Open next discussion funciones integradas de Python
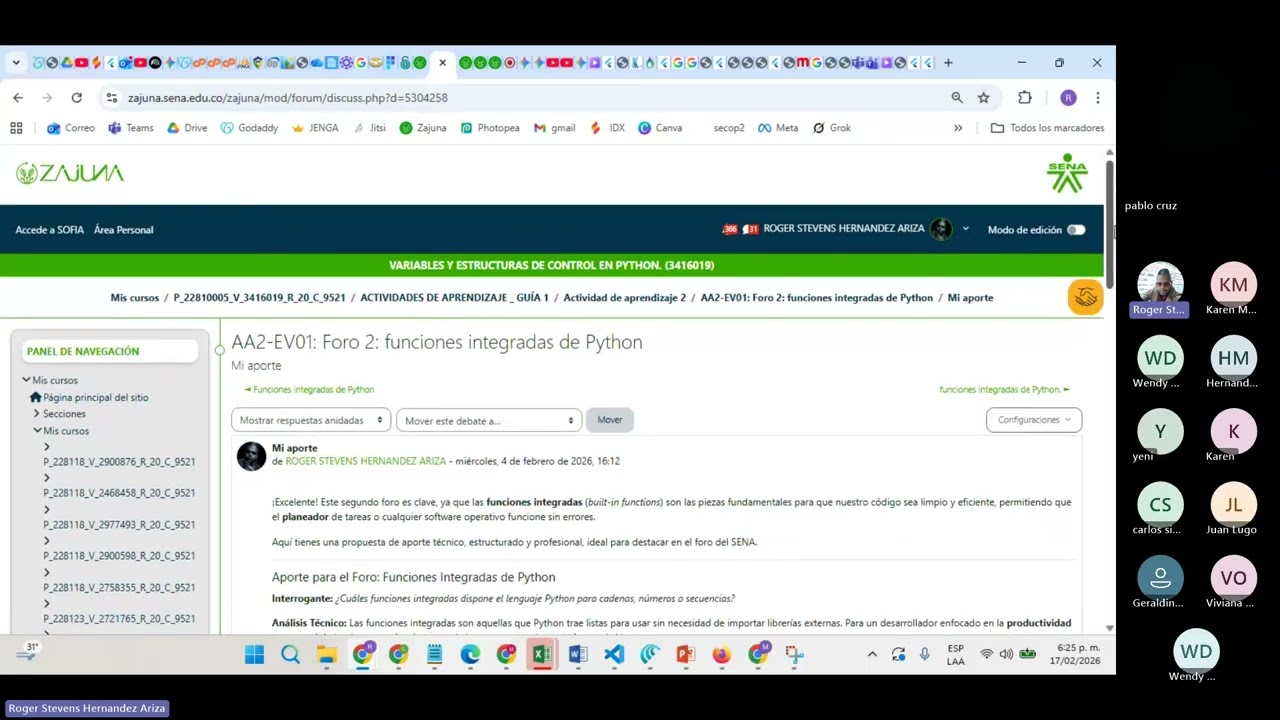This screenshot has width=1280, height=720. [x=1004, y=390]
